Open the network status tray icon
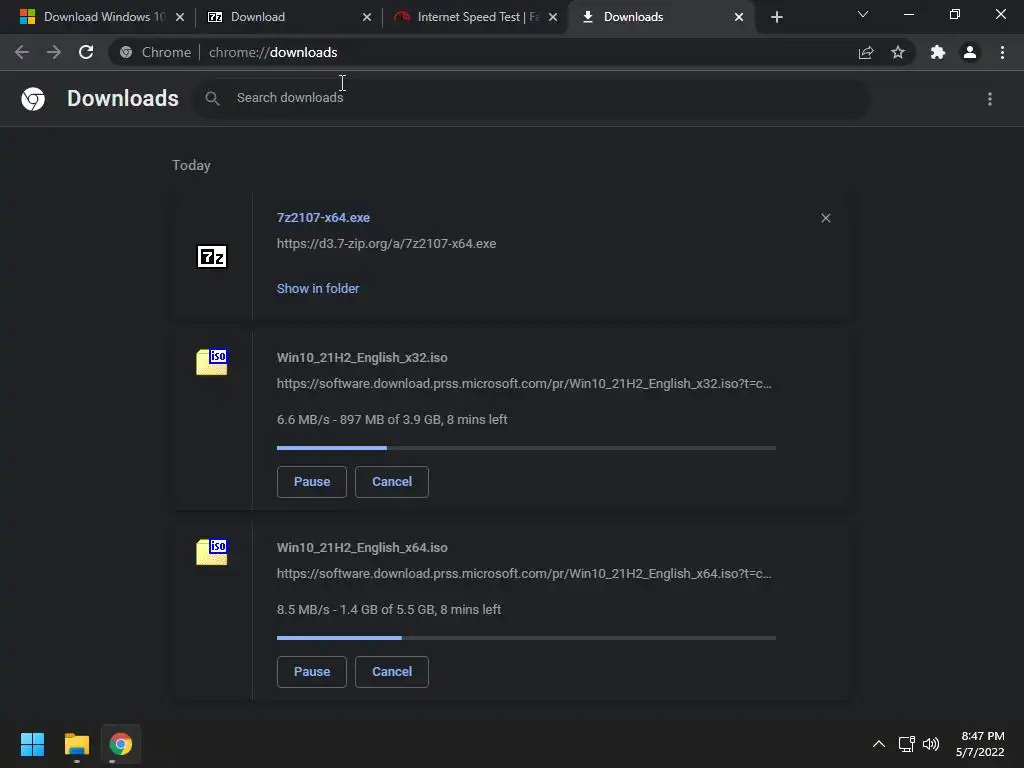Screen dimensions: 1024x768 (x=906, y=744)
